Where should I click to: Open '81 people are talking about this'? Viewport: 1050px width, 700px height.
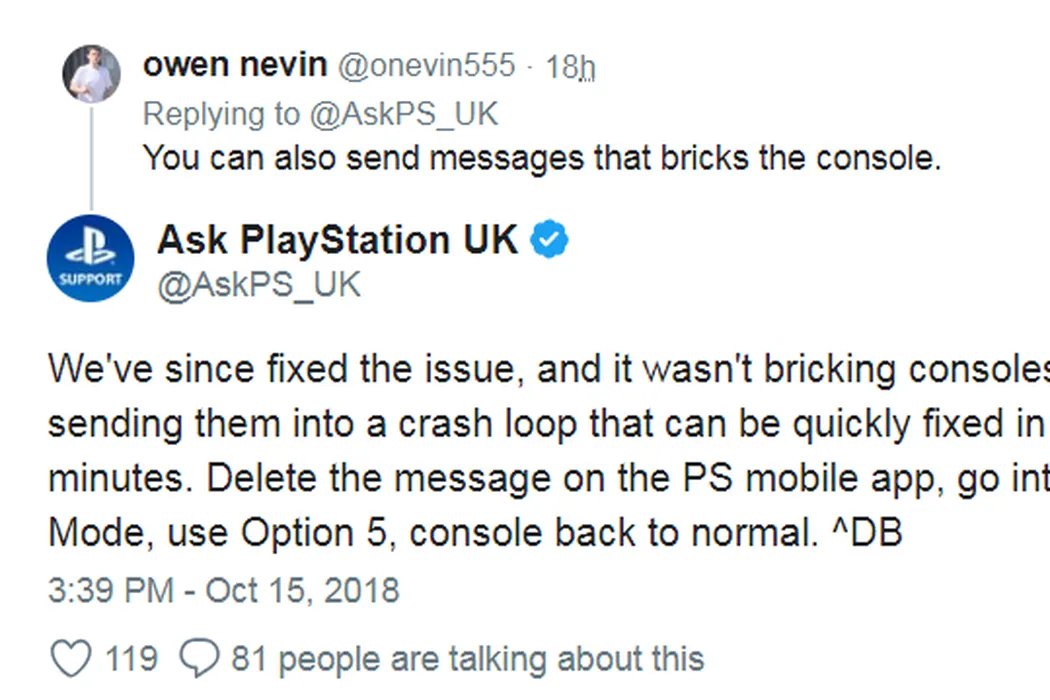click(467, 660)
